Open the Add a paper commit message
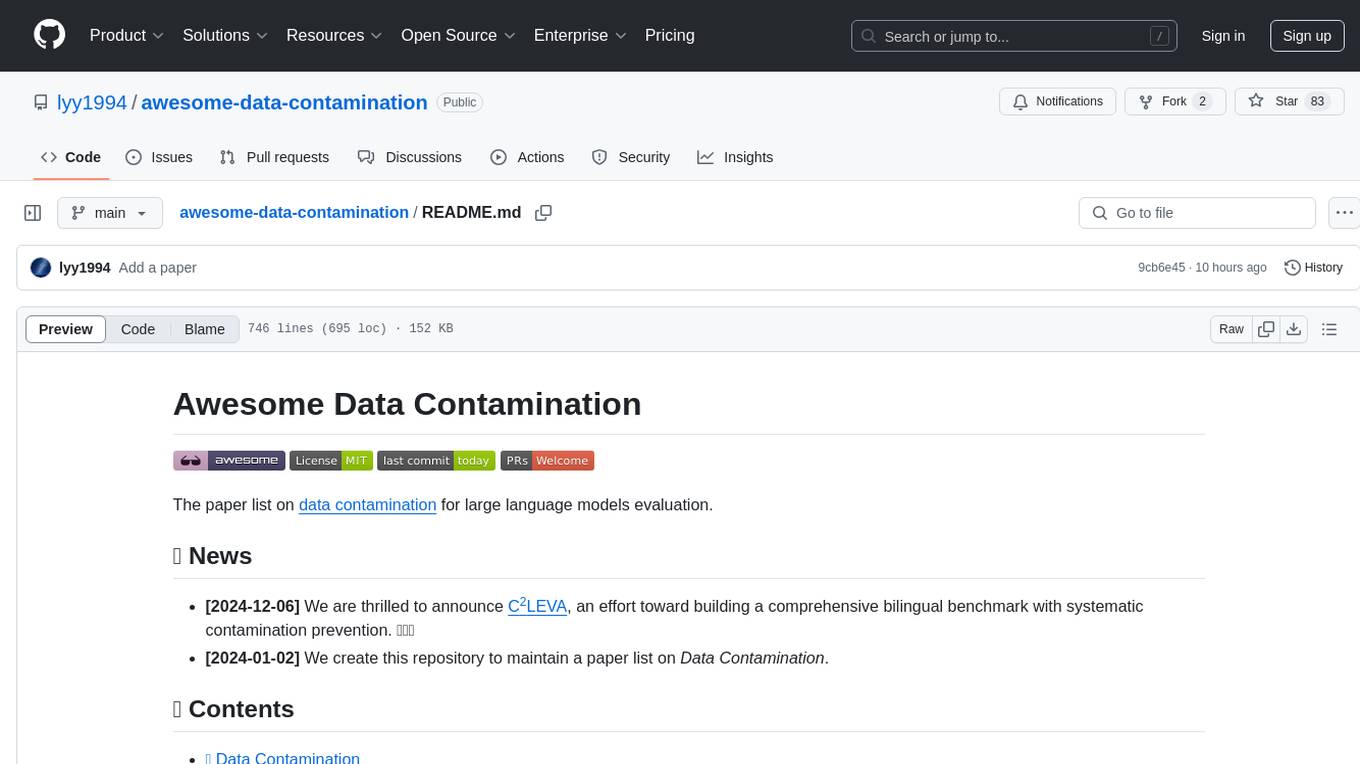 [157, 268]
